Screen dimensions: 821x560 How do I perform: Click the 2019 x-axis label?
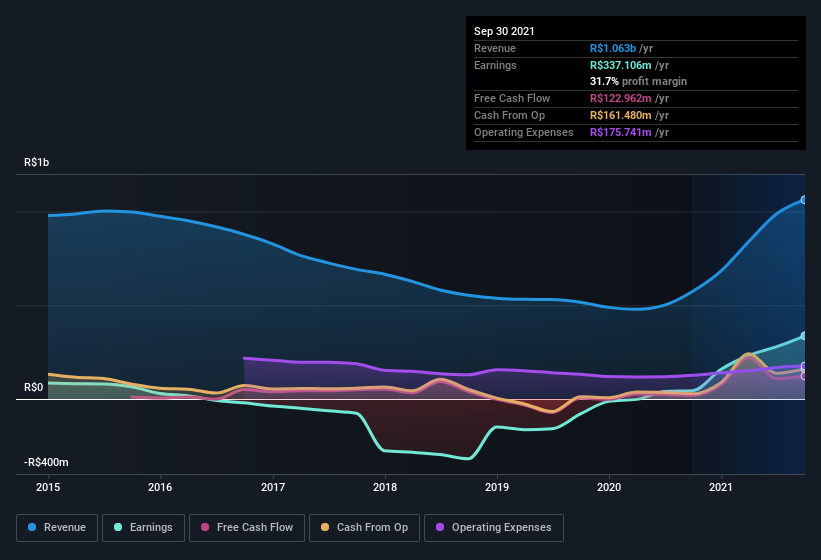497,487
